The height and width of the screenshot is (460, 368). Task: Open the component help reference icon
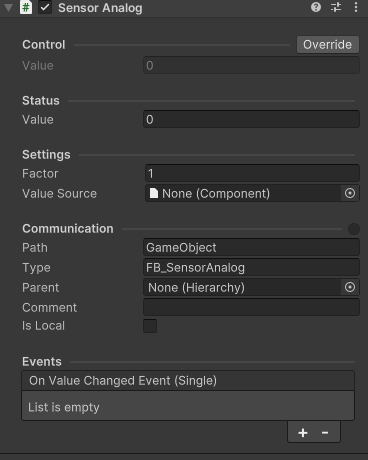316,7
